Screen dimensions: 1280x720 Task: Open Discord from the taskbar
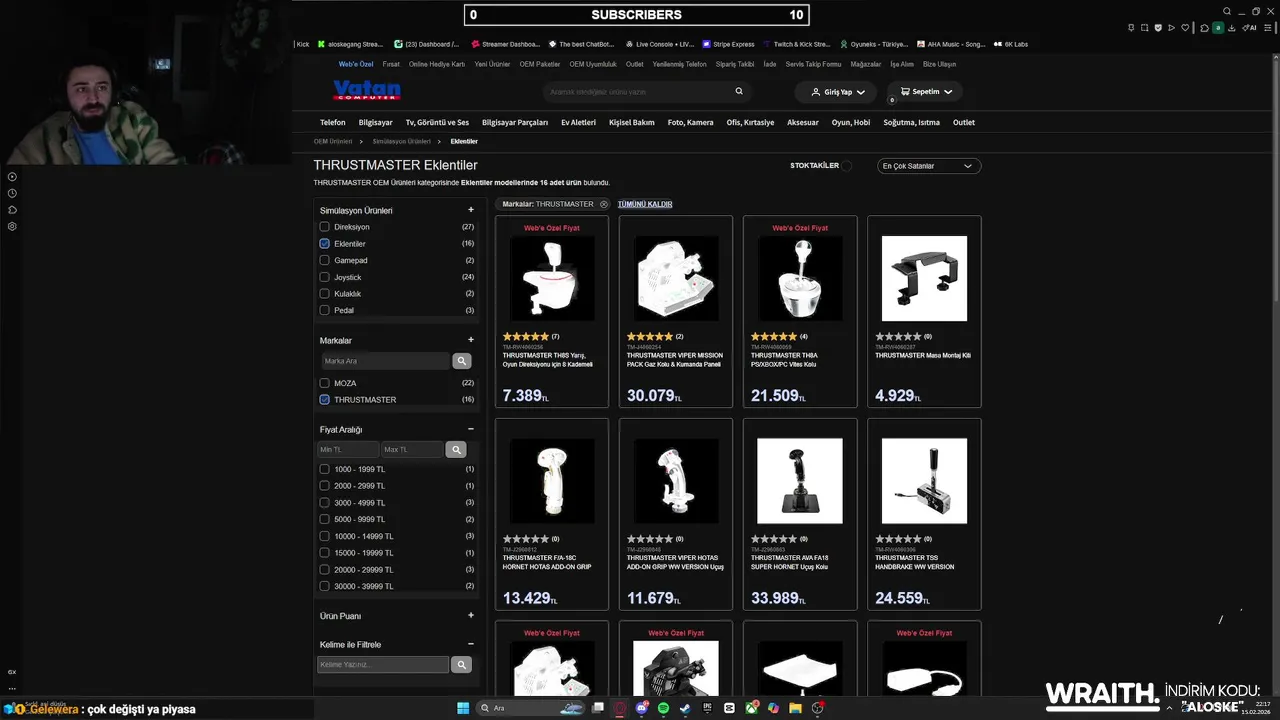point(642,708)
